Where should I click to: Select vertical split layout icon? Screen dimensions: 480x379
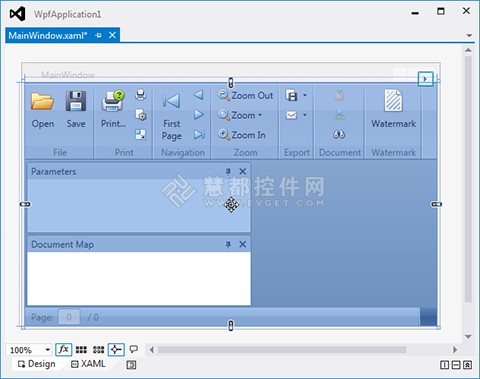444,365
